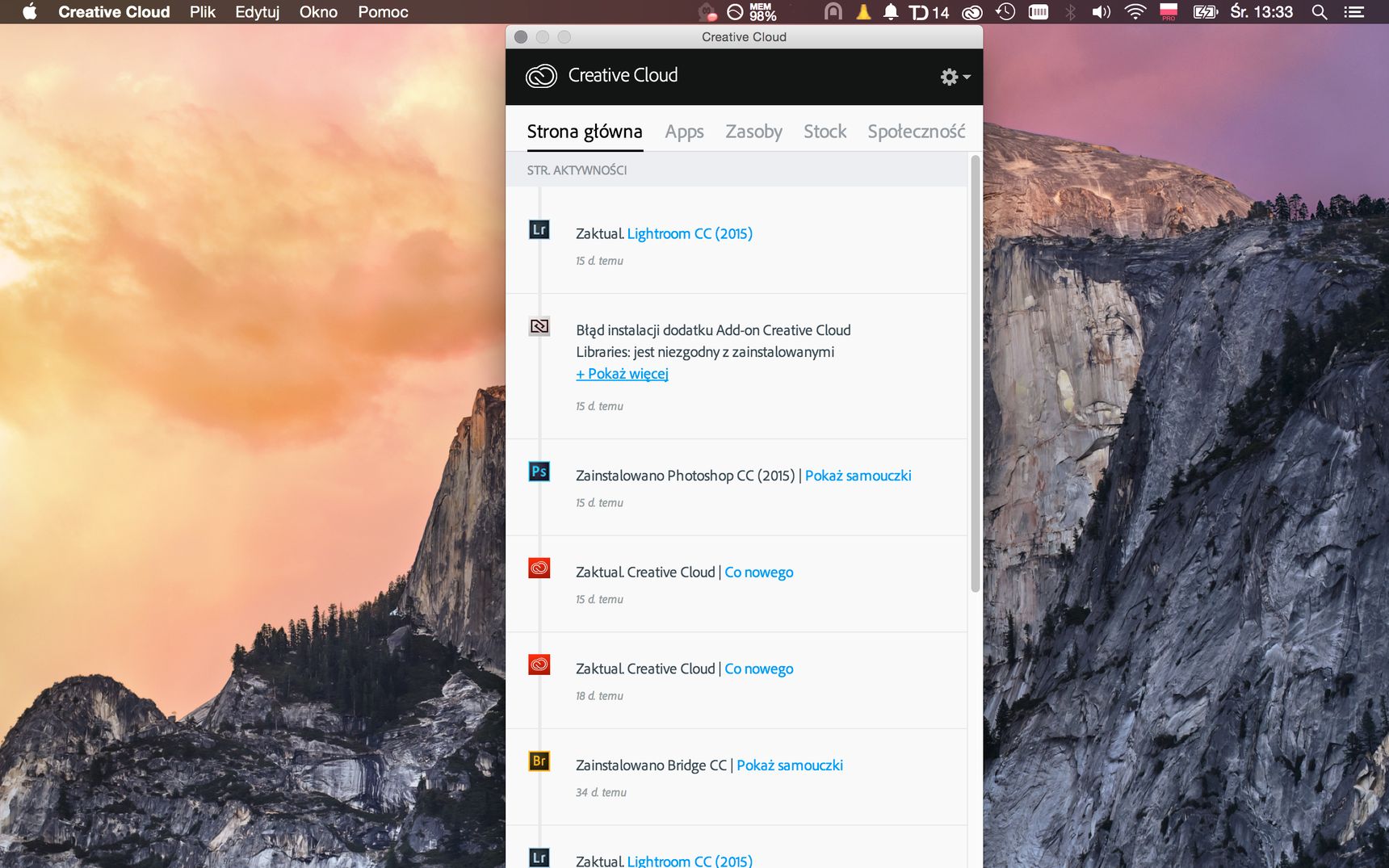This screenshot has width=1389, height=868.
Task: Click the activity feed vertical scrollbar
Action: (x=975, y=373)
